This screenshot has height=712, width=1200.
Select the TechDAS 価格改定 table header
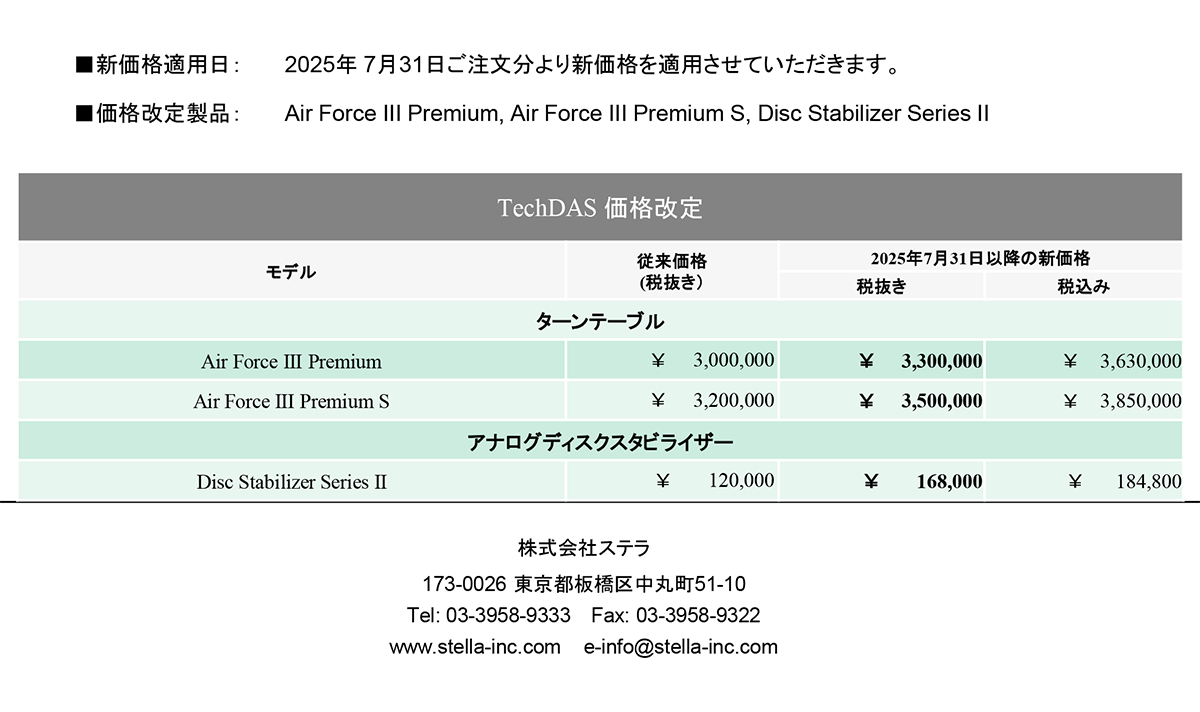click(600, 207)
